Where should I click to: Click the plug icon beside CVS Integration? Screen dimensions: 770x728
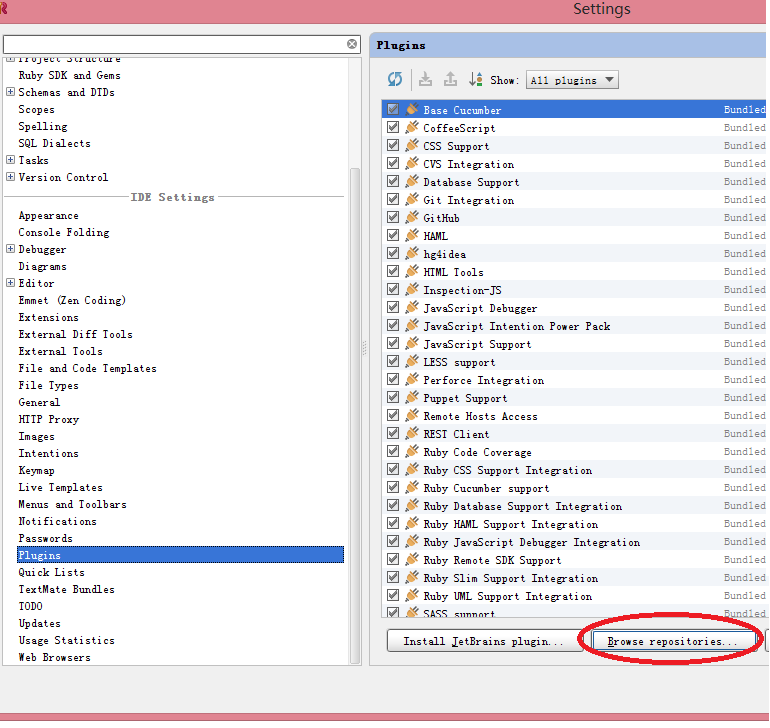(x=412, y=163)
